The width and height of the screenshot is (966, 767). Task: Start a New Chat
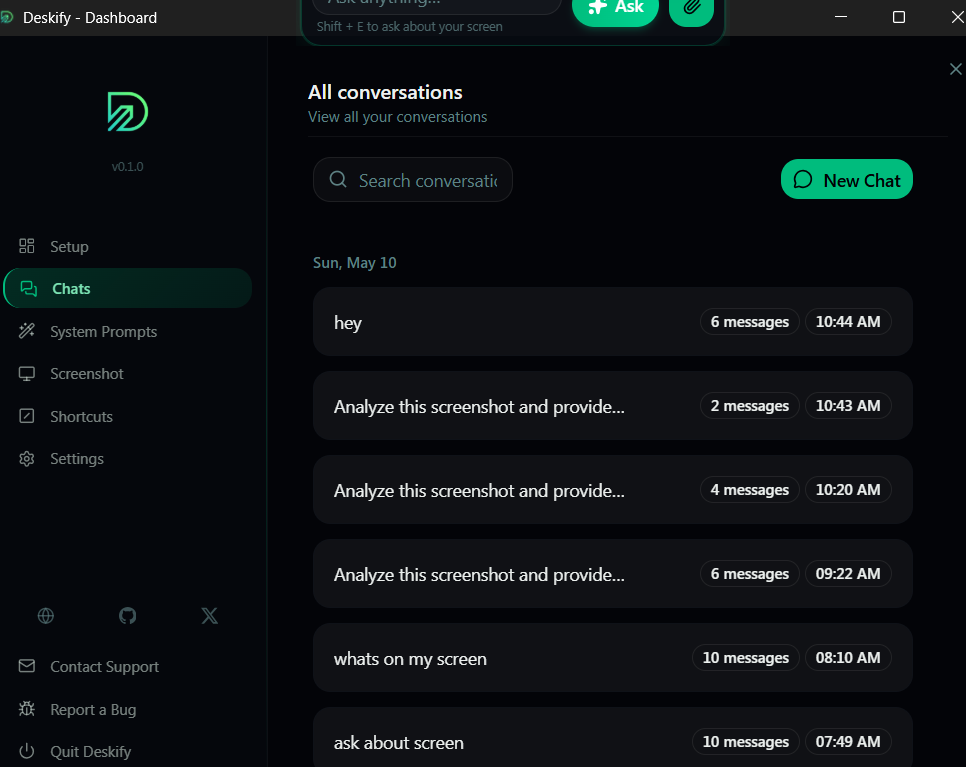click(x=846, y=179)
